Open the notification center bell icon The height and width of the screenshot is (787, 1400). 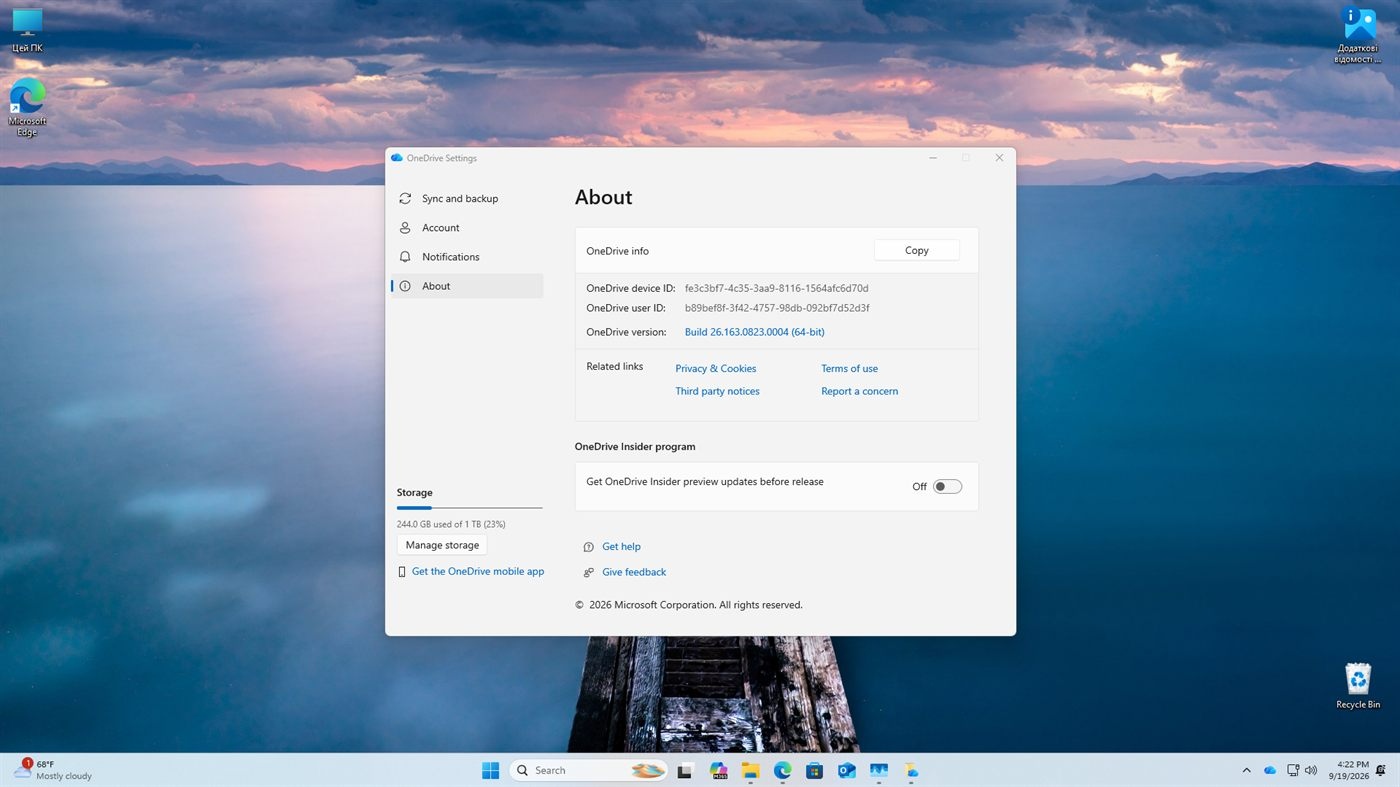pyautogui.click(x=1381, y=770)
